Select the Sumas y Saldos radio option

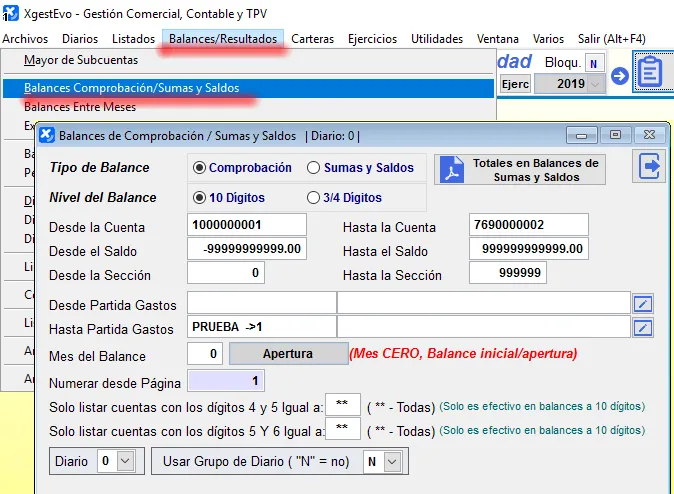[x=314, y=168]
